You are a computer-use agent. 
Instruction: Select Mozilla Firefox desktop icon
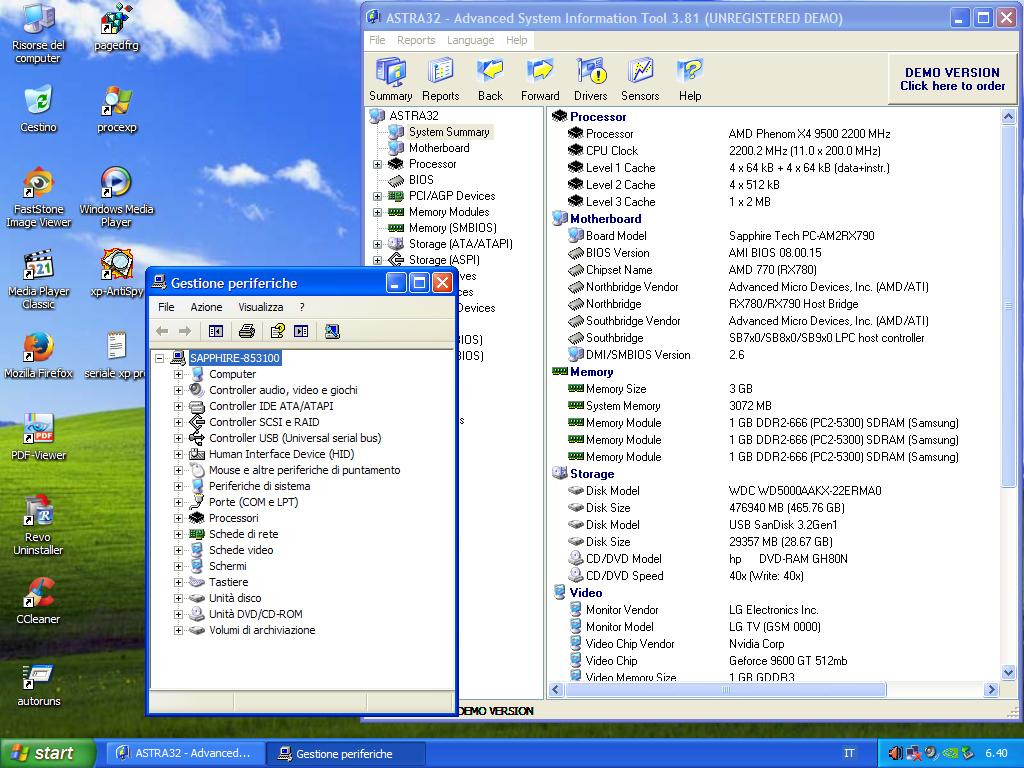tap(38, 355)
